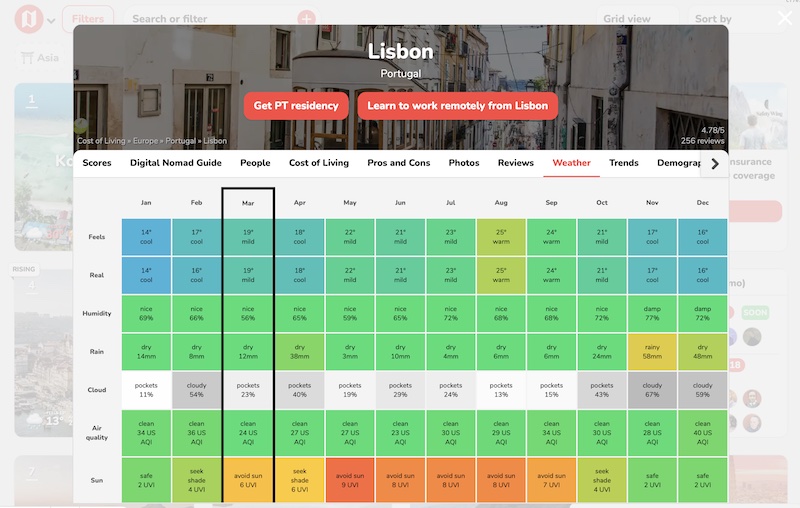Screen dimensions: 800x508
Task: Switch to the Reviews tab
Action: pyautogui.click(x=516, y=163)
